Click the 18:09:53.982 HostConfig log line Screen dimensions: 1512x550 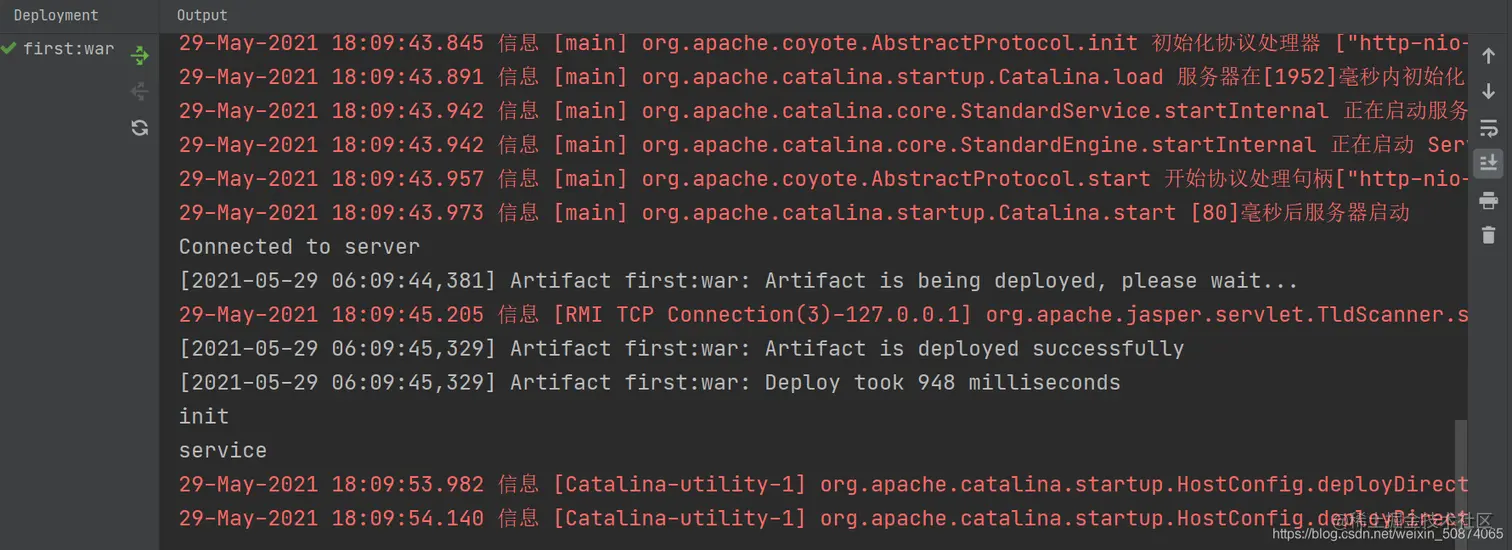pos(823,484)
